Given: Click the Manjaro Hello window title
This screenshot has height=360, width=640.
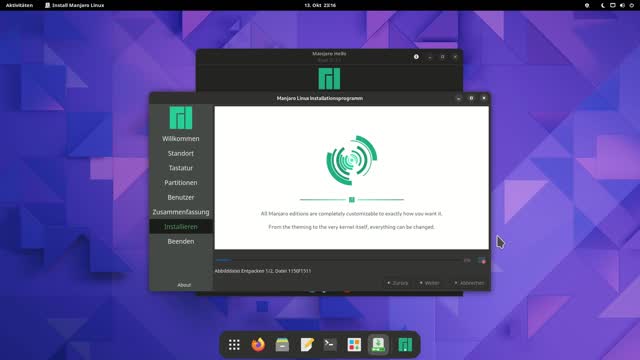Looking at the screenshot, I should pos(329,53).
